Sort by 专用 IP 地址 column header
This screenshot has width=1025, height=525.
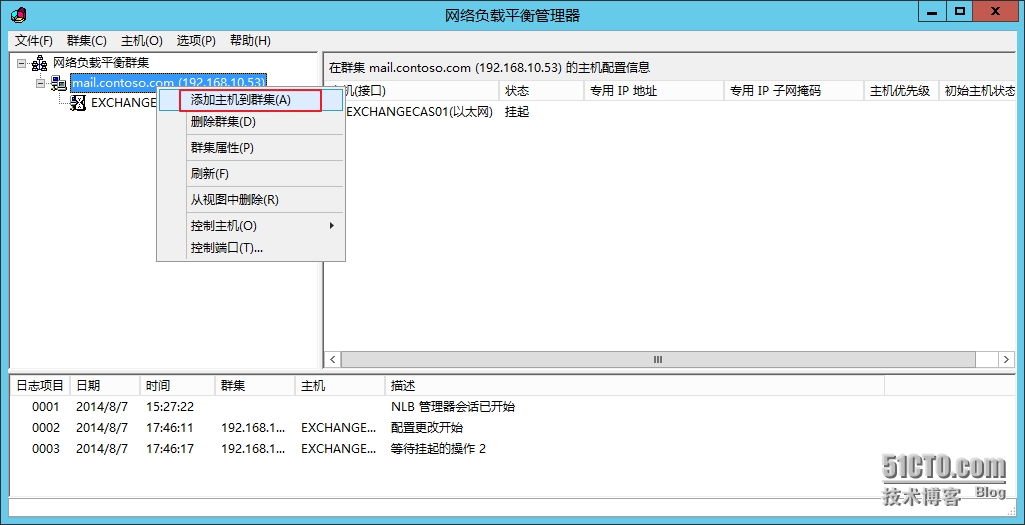[x=654, y=91]
